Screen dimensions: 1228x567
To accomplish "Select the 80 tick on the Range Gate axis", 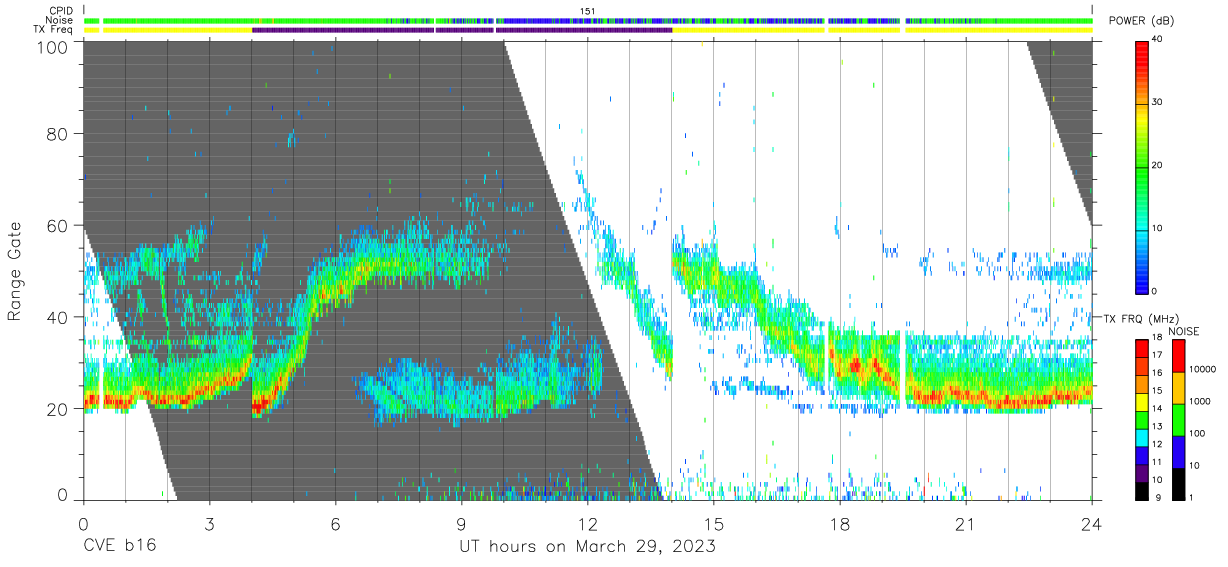I will 57,134.
